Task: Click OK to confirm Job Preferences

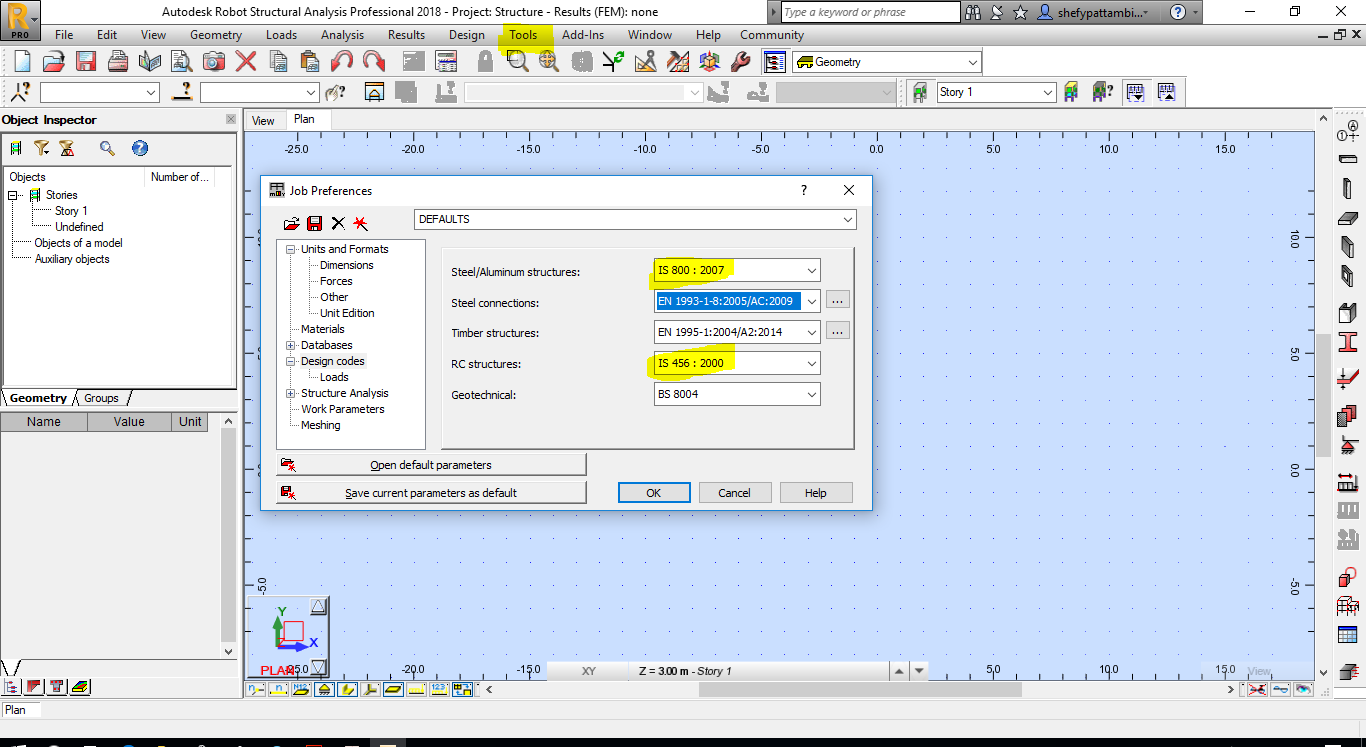Action: point(653,492)
